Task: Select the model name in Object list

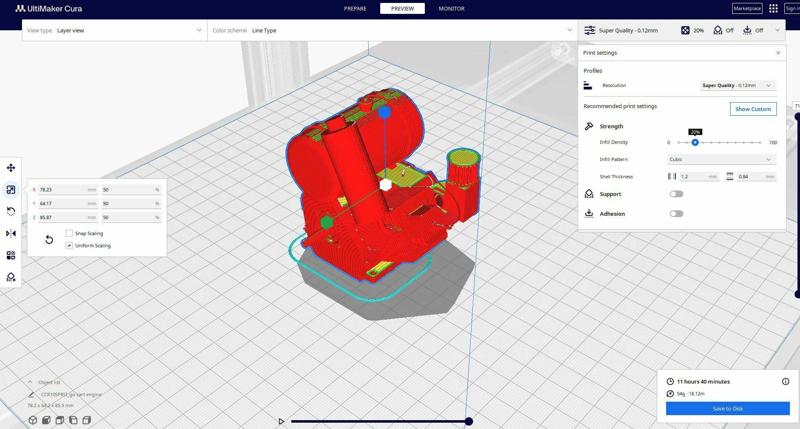Action: [71, 394]
